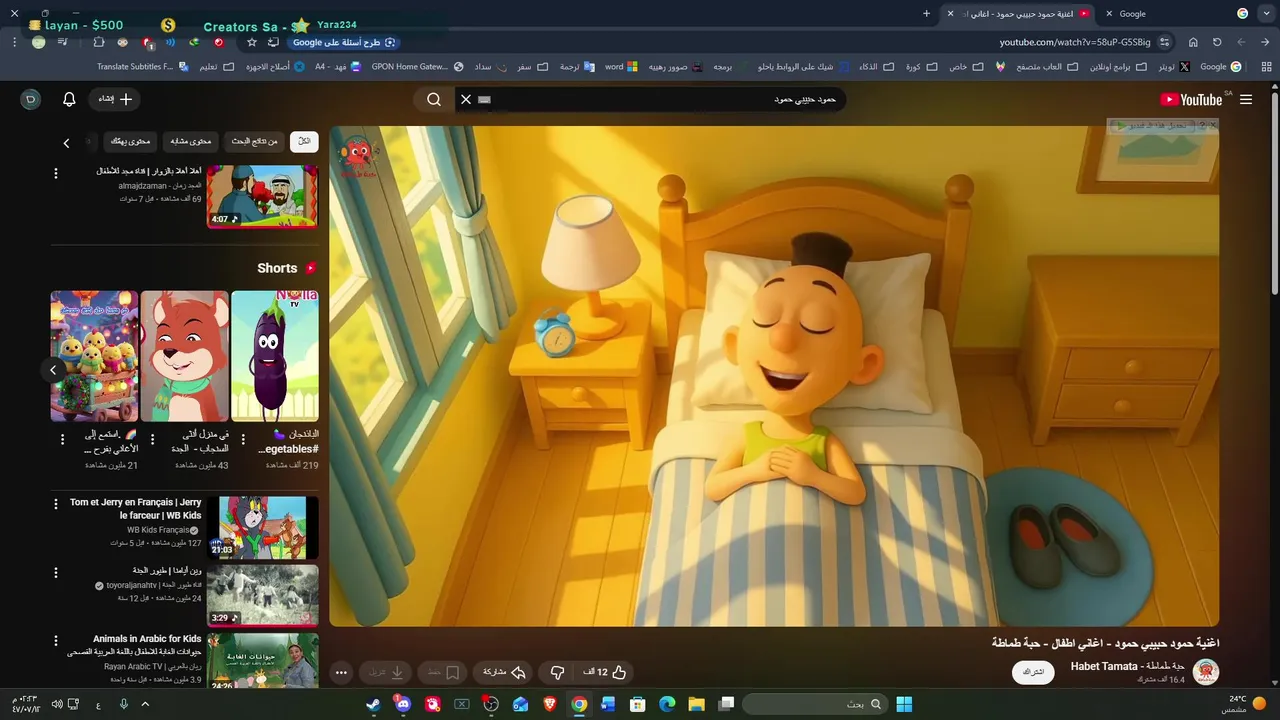Click the YouTube search magnifier button
Screen dimensions: 1280x720
click(x=434, y=99)
